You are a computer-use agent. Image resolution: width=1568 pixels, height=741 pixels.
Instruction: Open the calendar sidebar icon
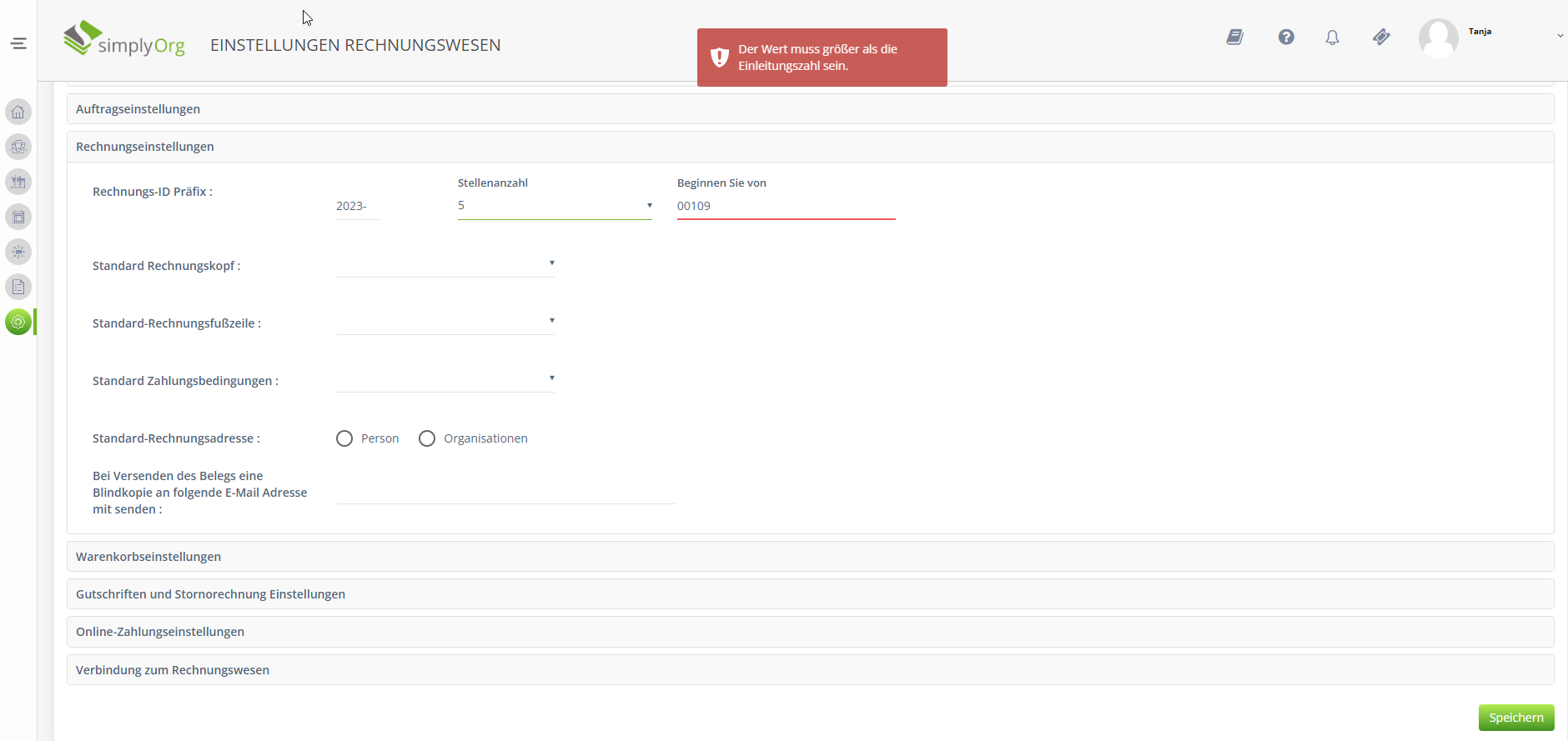pyautogui.click(x=18, y=217)
